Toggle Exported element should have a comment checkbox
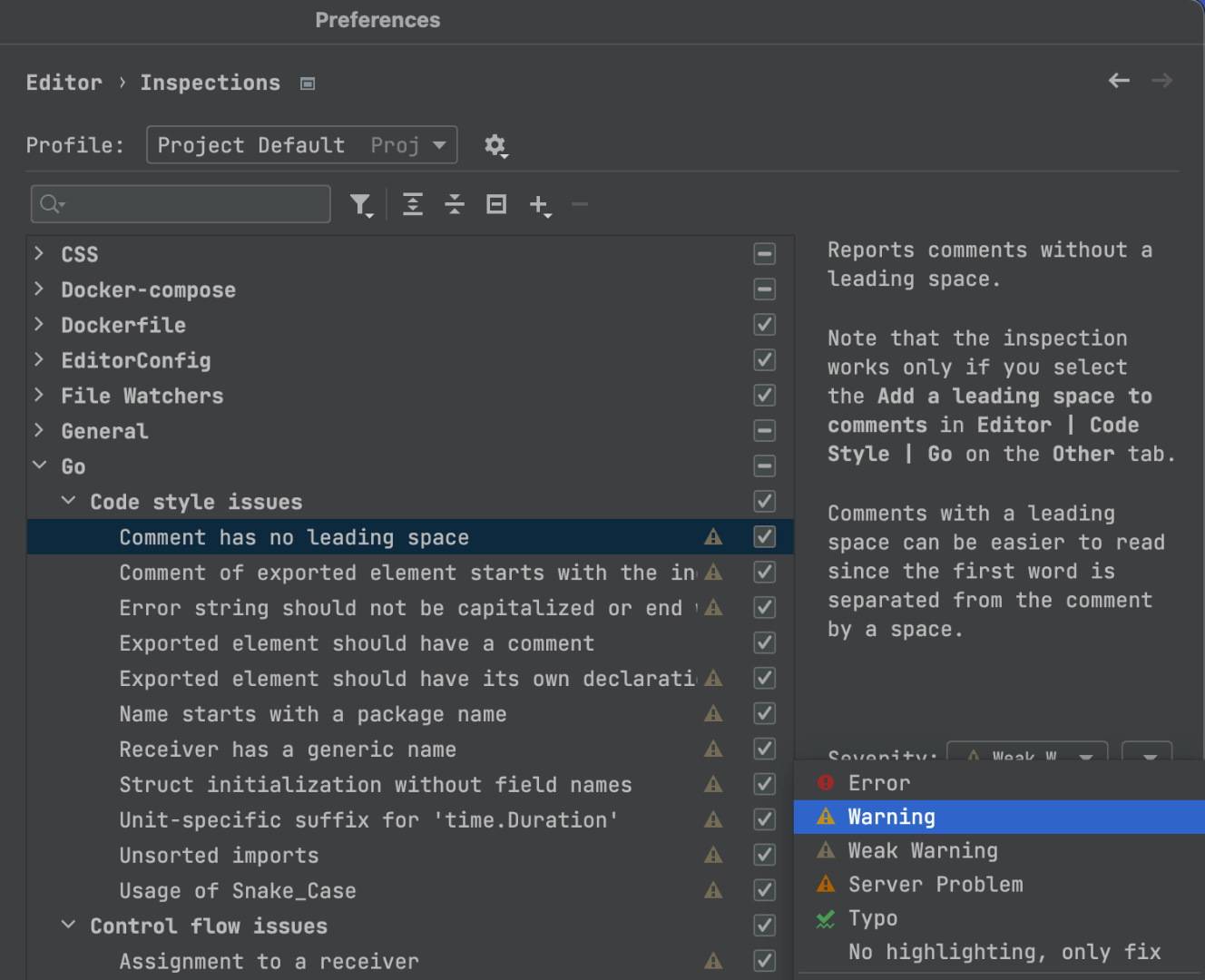The image size is (1205, 980). point(765,642)
